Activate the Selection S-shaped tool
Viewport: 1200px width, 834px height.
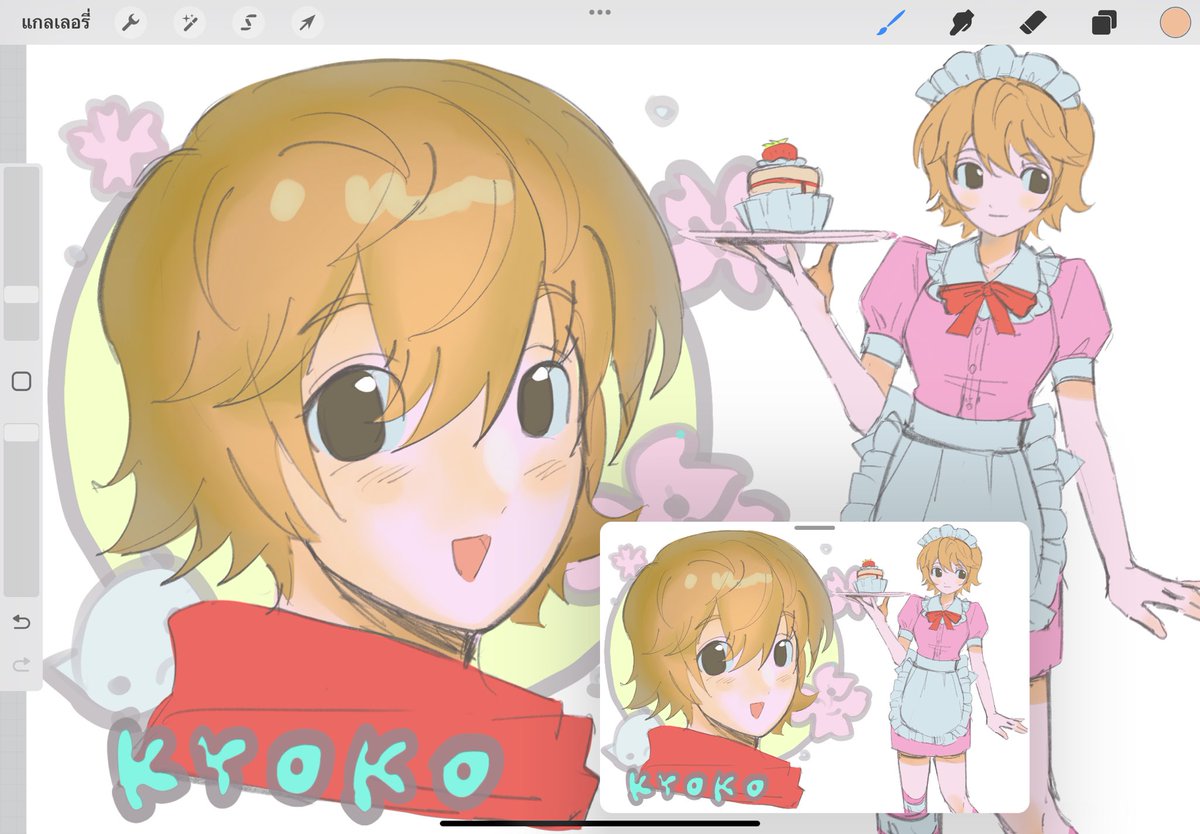248,22
